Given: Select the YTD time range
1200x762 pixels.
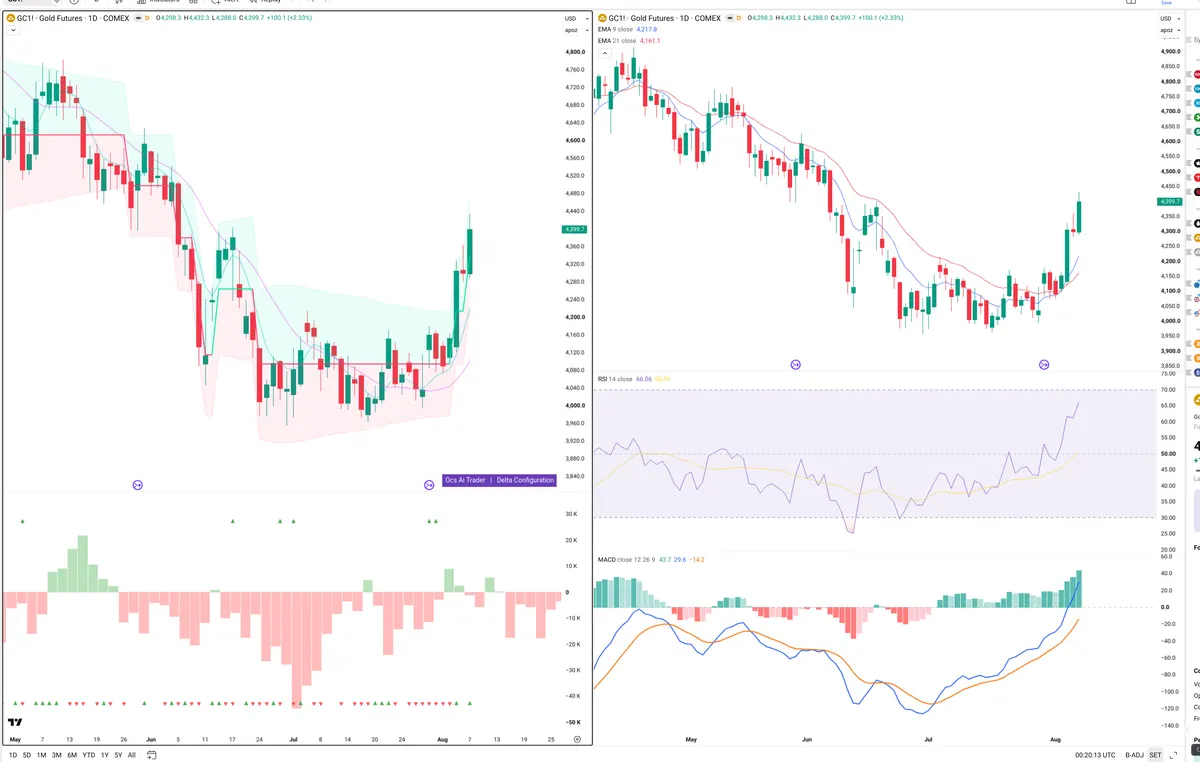Looking at the screenshot, I should (89, 755).
